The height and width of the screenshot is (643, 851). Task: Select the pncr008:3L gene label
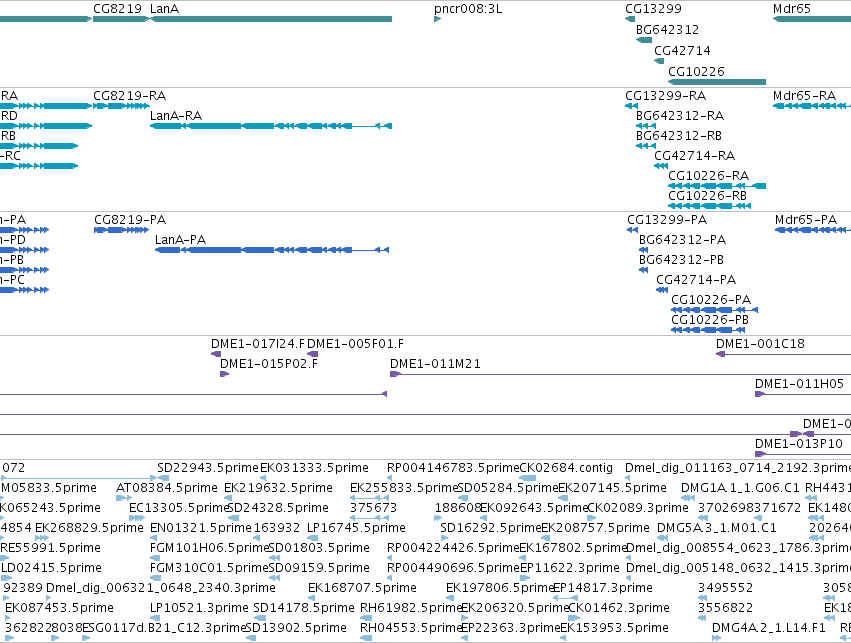pyautogui.click(x=468, y=9)
